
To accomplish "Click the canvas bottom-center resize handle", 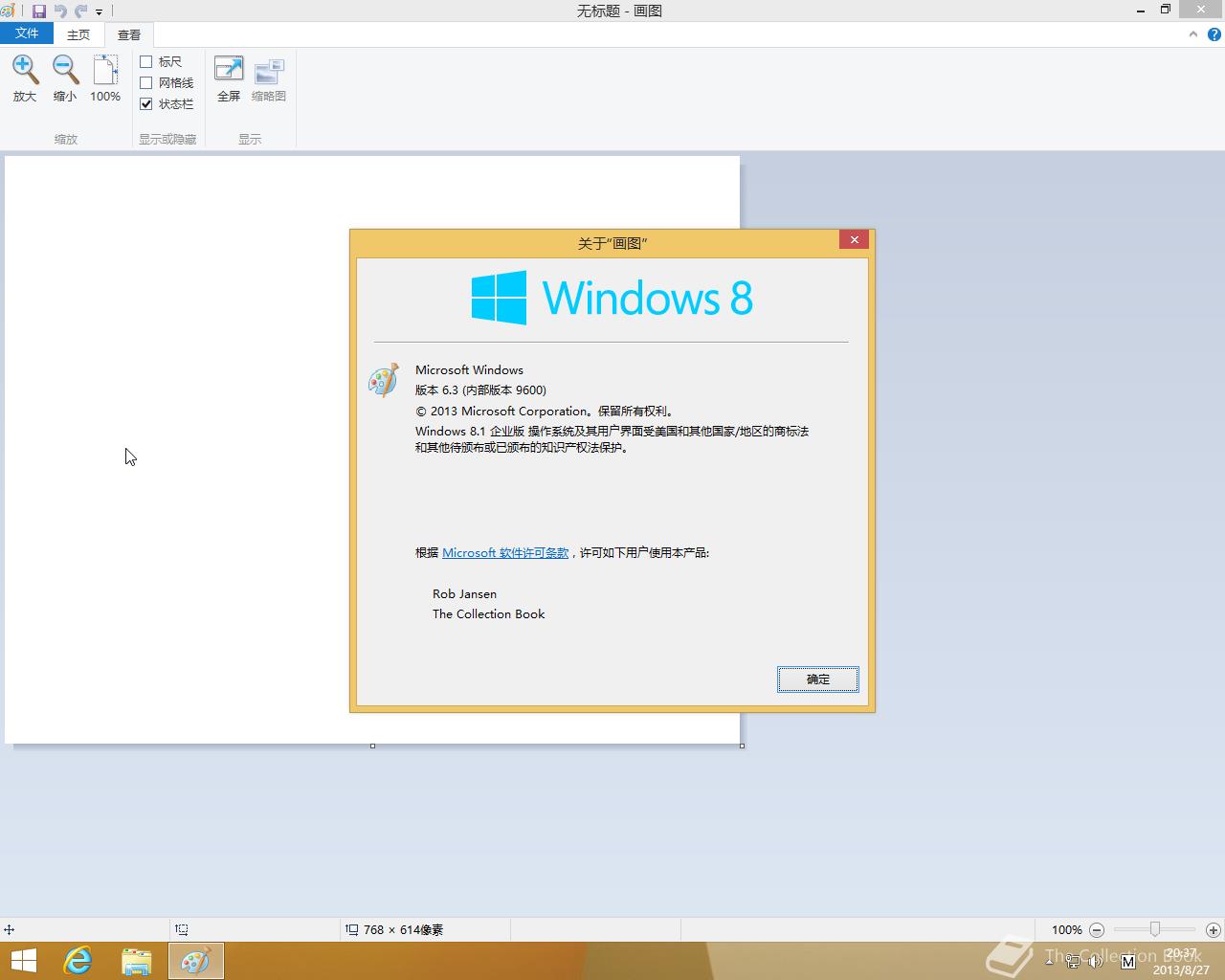I will (372, 746).
